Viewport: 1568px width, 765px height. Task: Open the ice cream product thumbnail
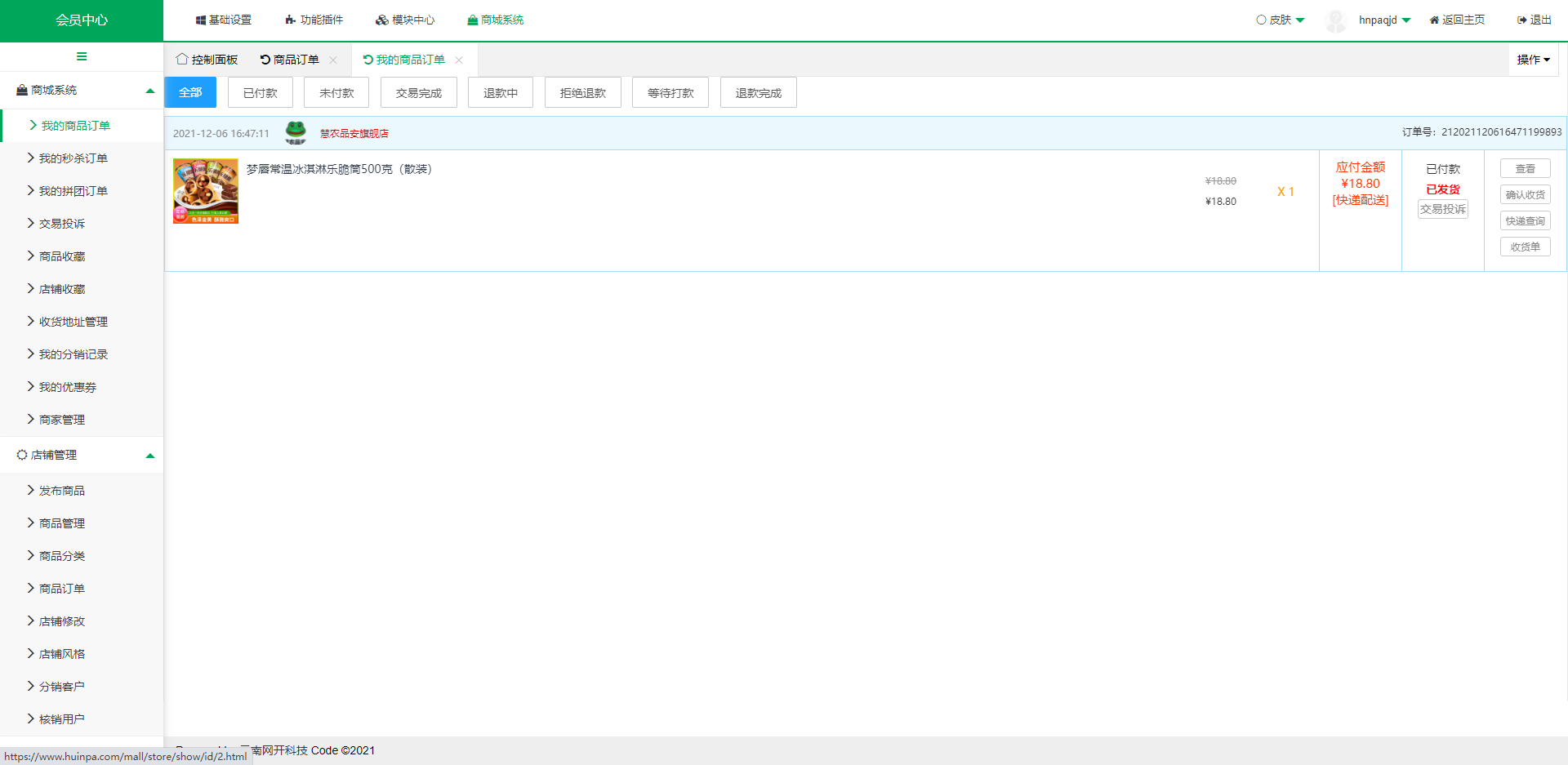click(x=206, y=191)
